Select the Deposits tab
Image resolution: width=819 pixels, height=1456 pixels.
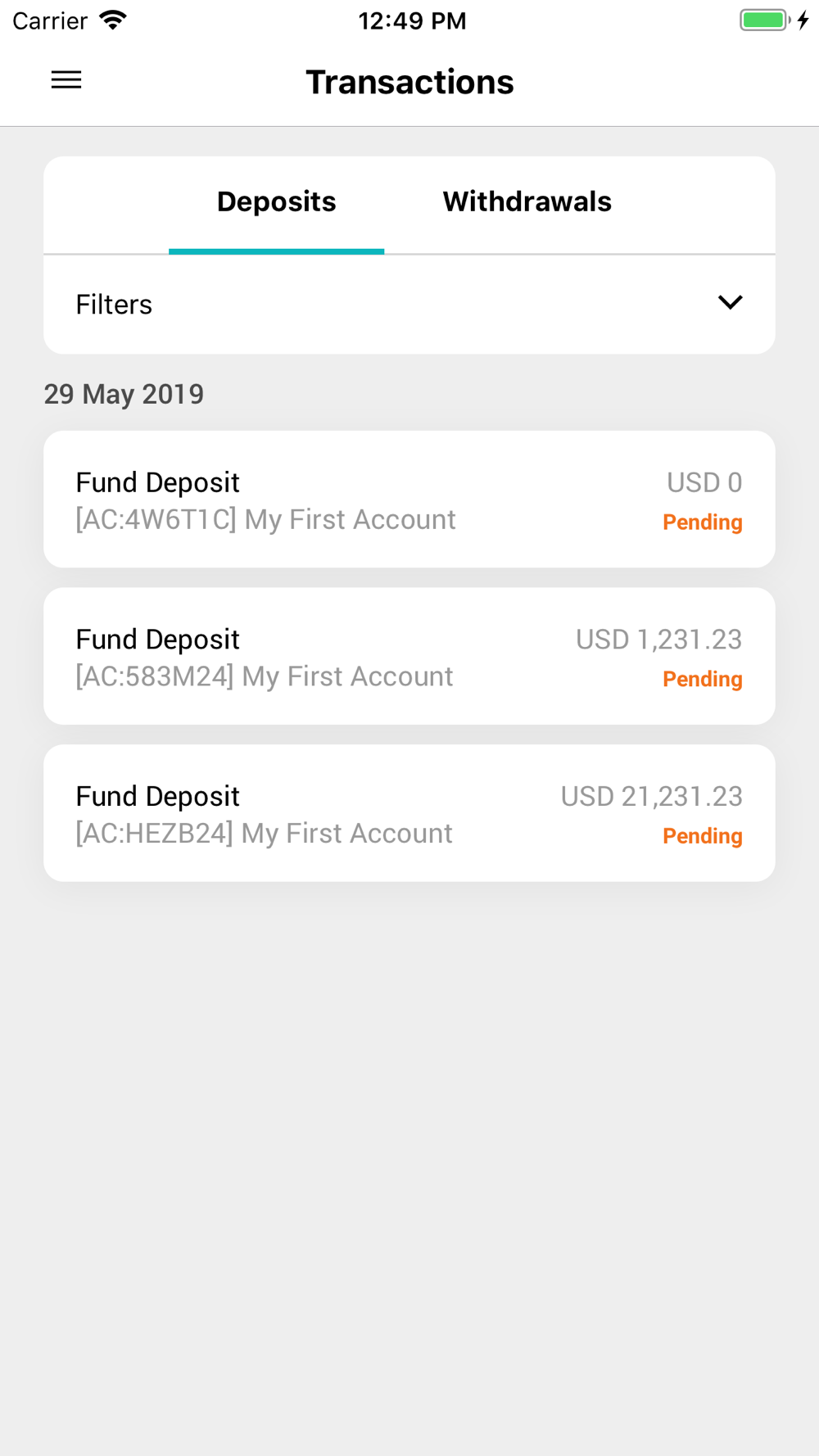(276, 201)
